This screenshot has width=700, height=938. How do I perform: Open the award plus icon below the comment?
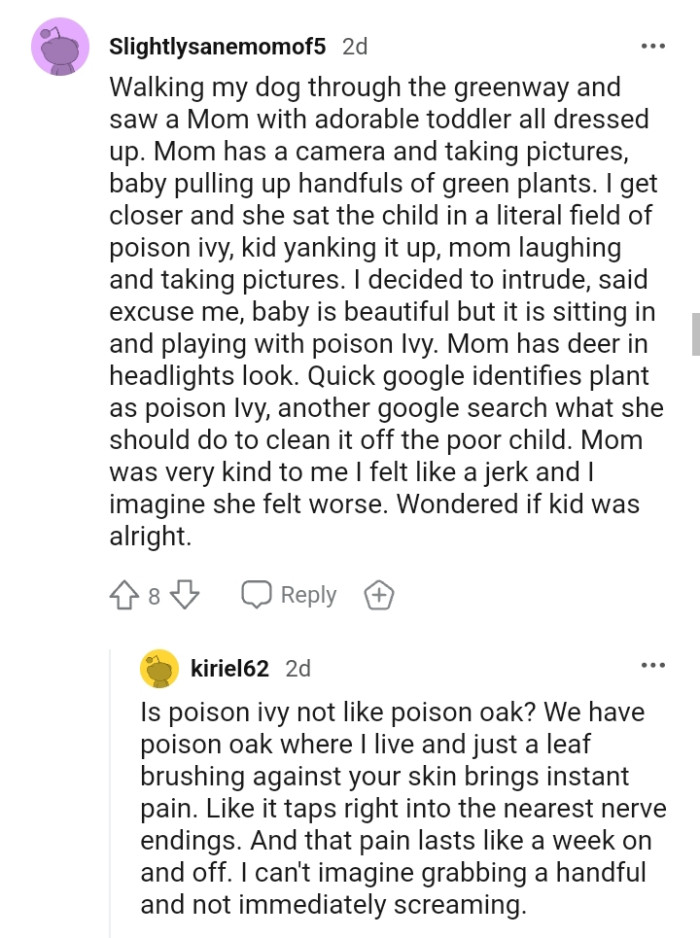378,594
